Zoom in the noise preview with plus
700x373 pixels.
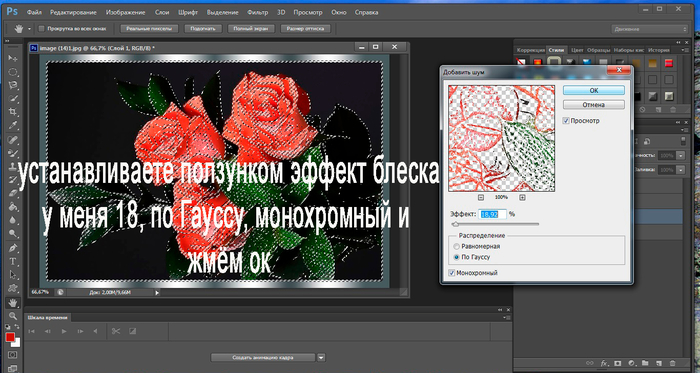pos(522,197)
